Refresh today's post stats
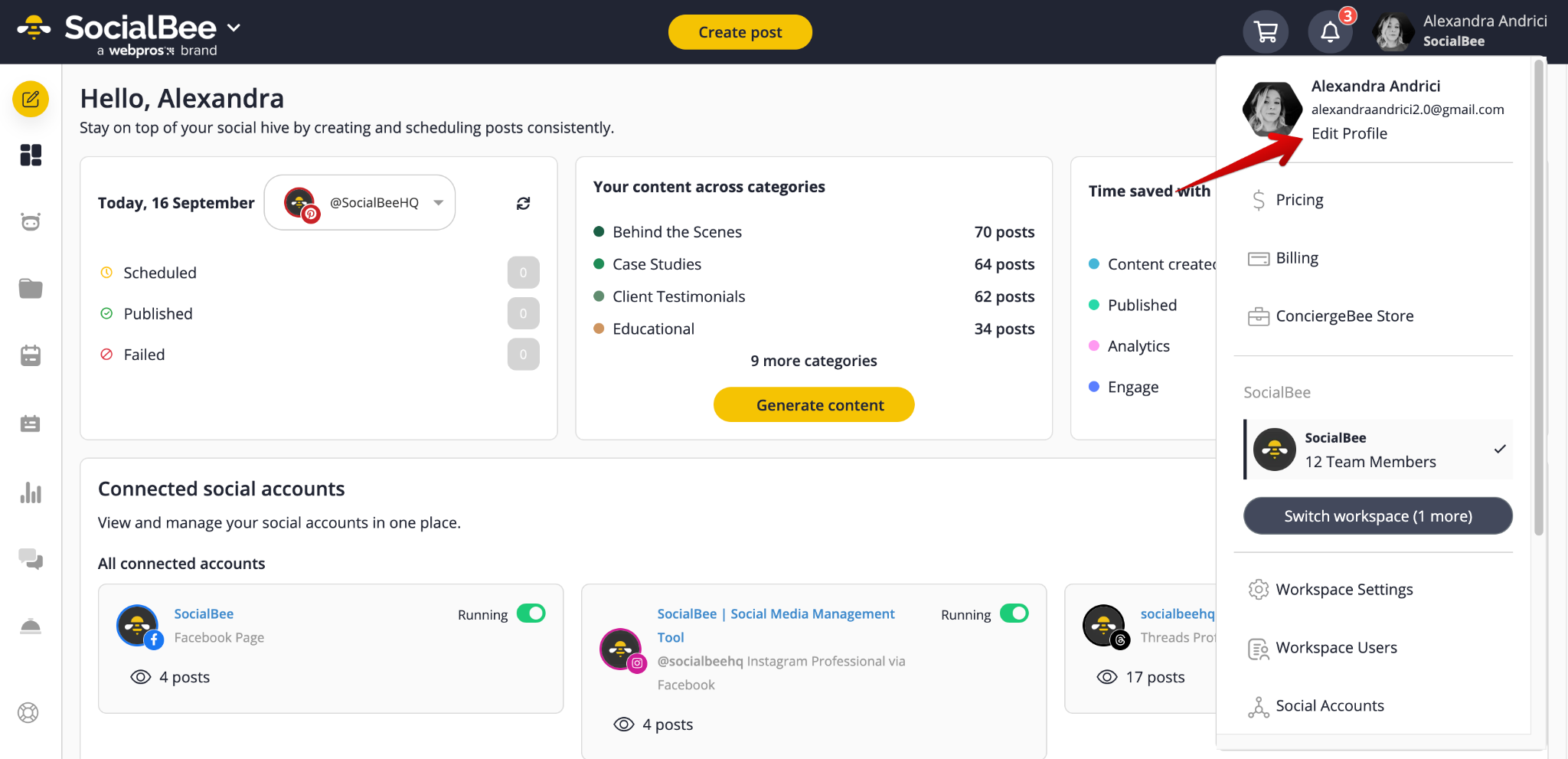1568x759 pixels. [x=524, y=203]
